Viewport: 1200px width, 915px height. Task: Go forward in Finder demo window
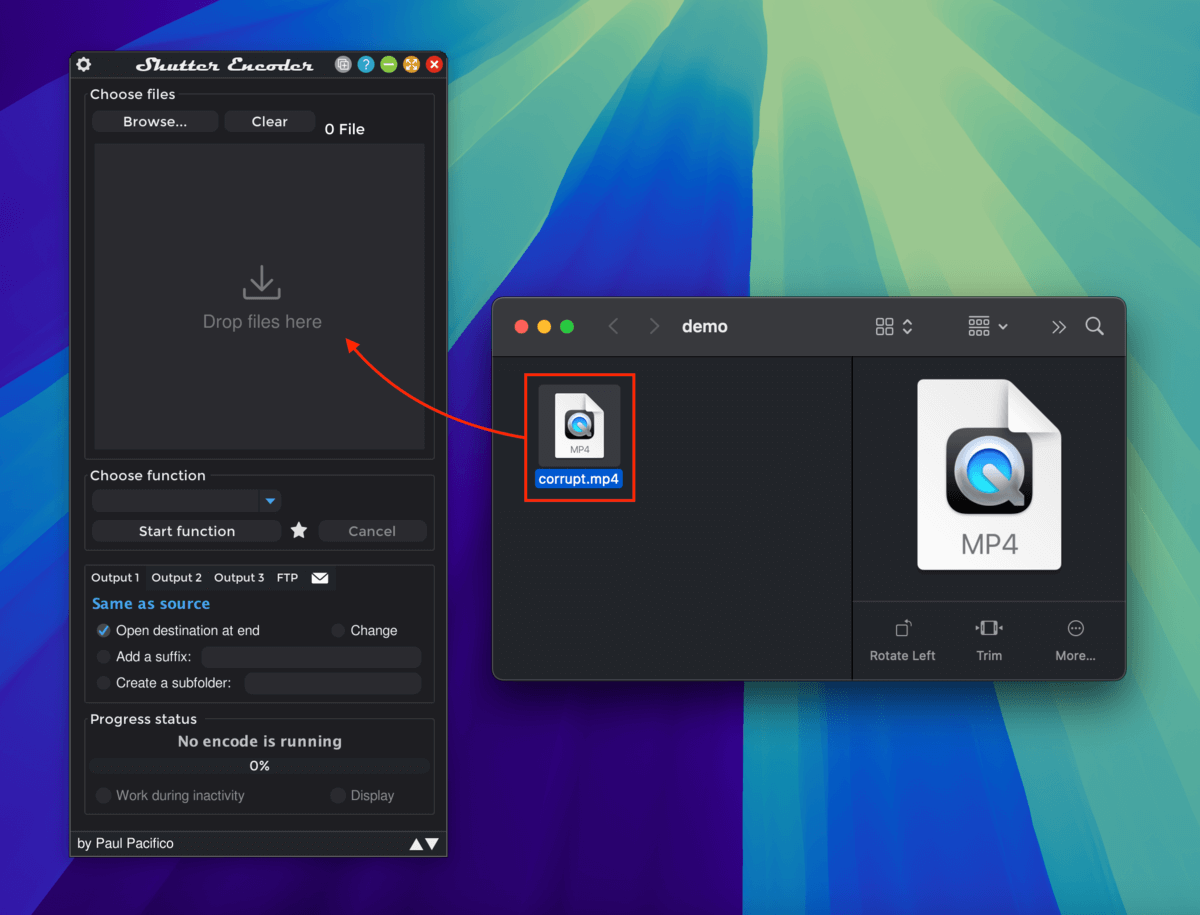(x=654, y=327)
